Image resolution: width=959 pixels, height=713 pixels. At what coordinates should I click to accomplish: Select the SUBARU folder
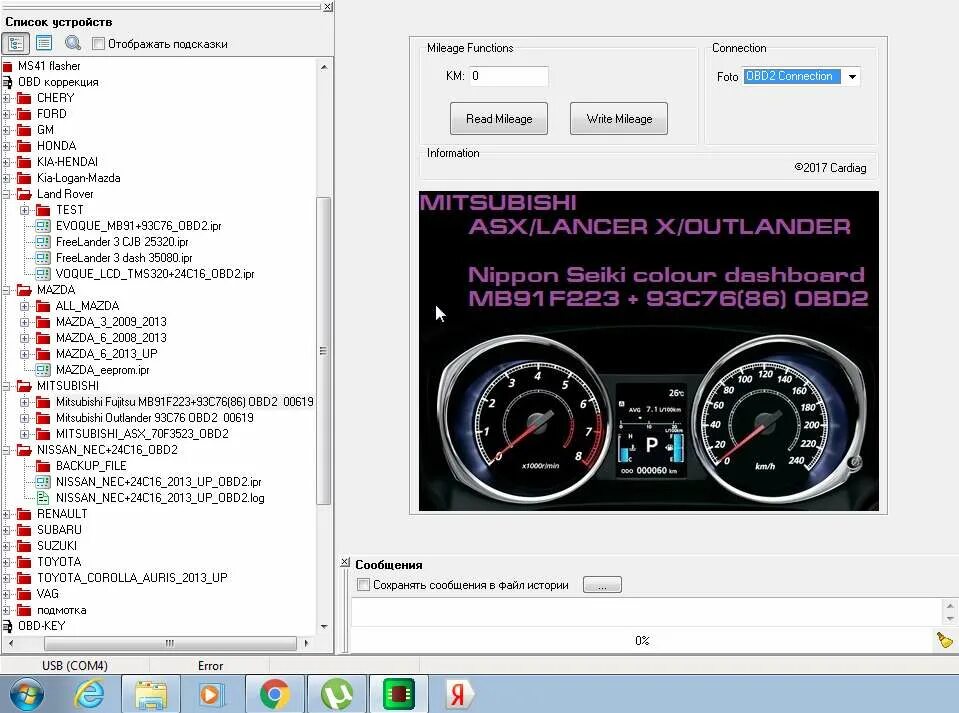tap(59, 530)
